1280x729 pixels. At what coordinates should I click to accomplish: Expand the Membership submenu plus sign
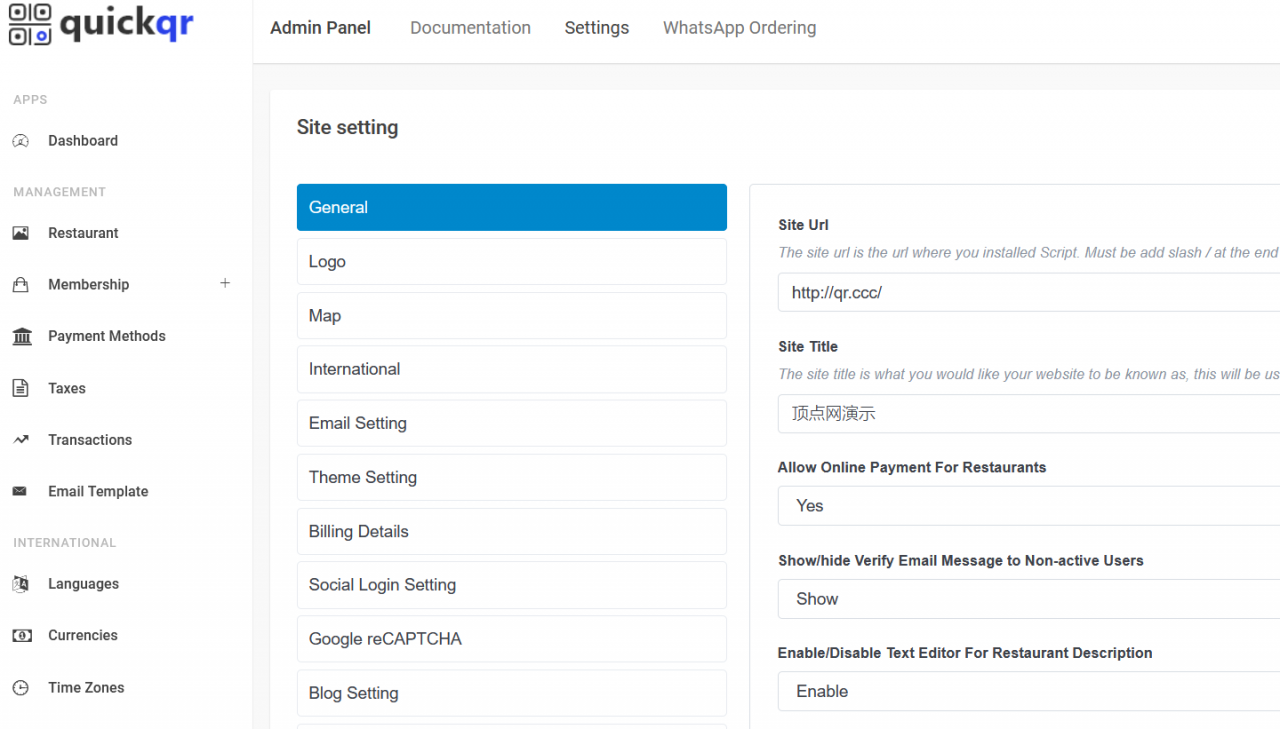tap(225, 284)
